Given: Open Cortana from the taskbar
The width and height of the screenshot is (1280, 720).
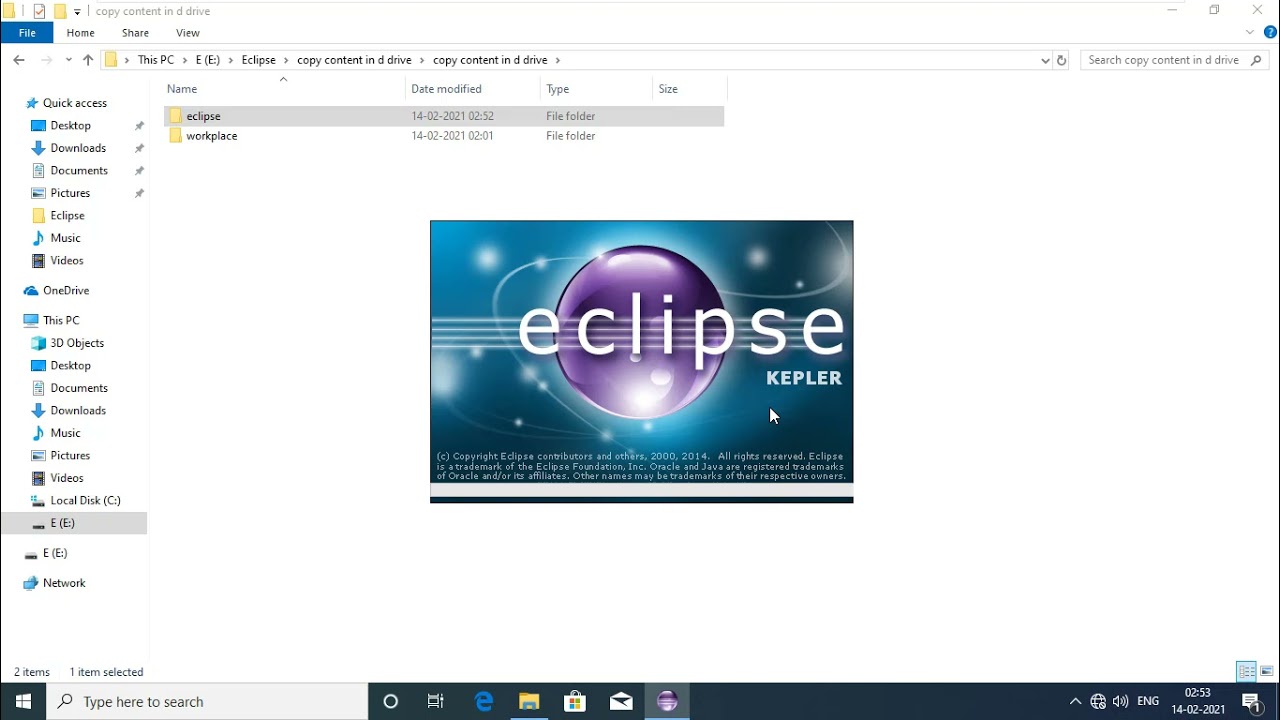Looking at the screenshot, I should (x=391, y=701).
